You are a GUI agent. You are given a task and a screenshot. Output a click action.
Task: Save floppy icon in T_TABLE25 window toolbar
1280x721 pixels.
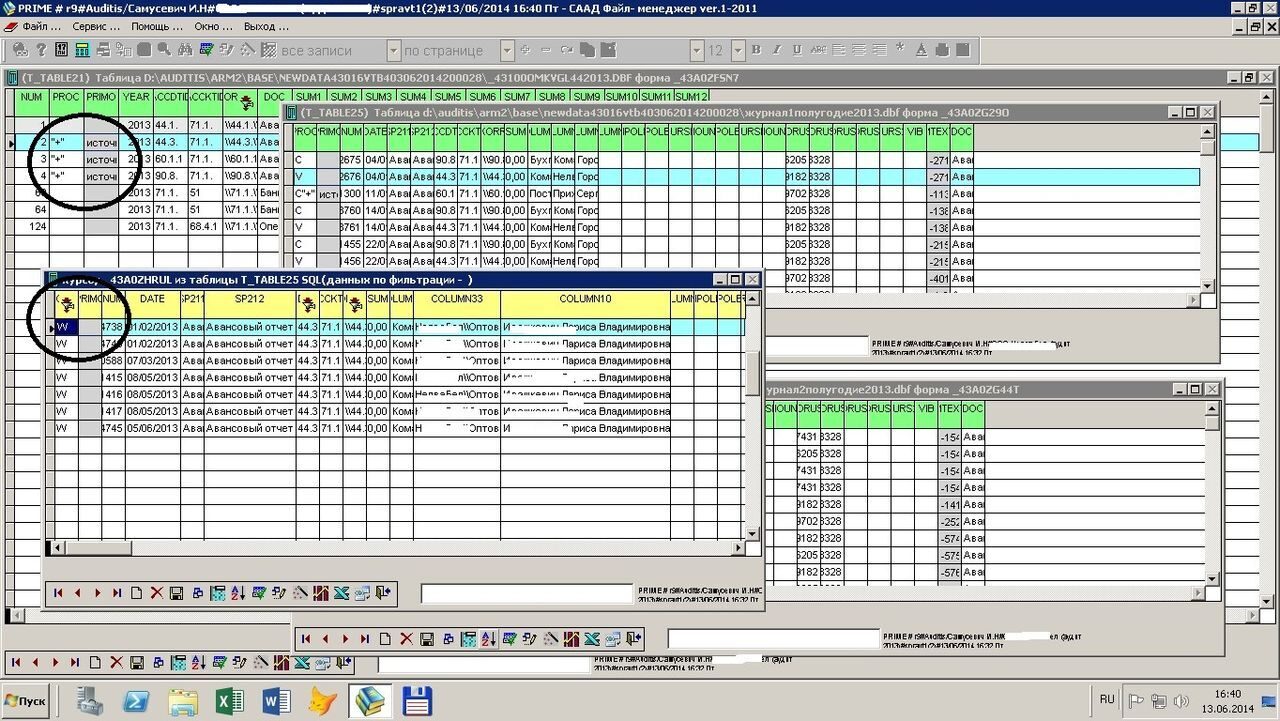pos(427,638)
